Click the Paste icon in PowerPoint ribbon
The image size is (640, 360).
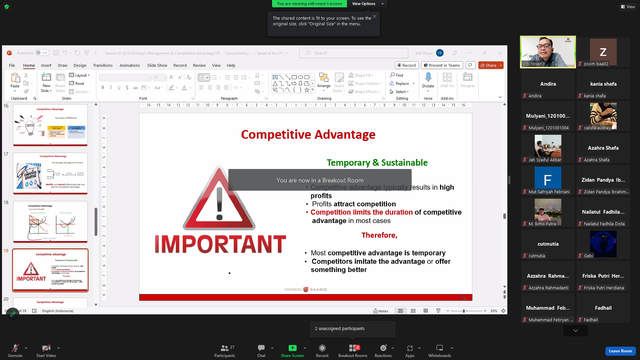point(15,78)
